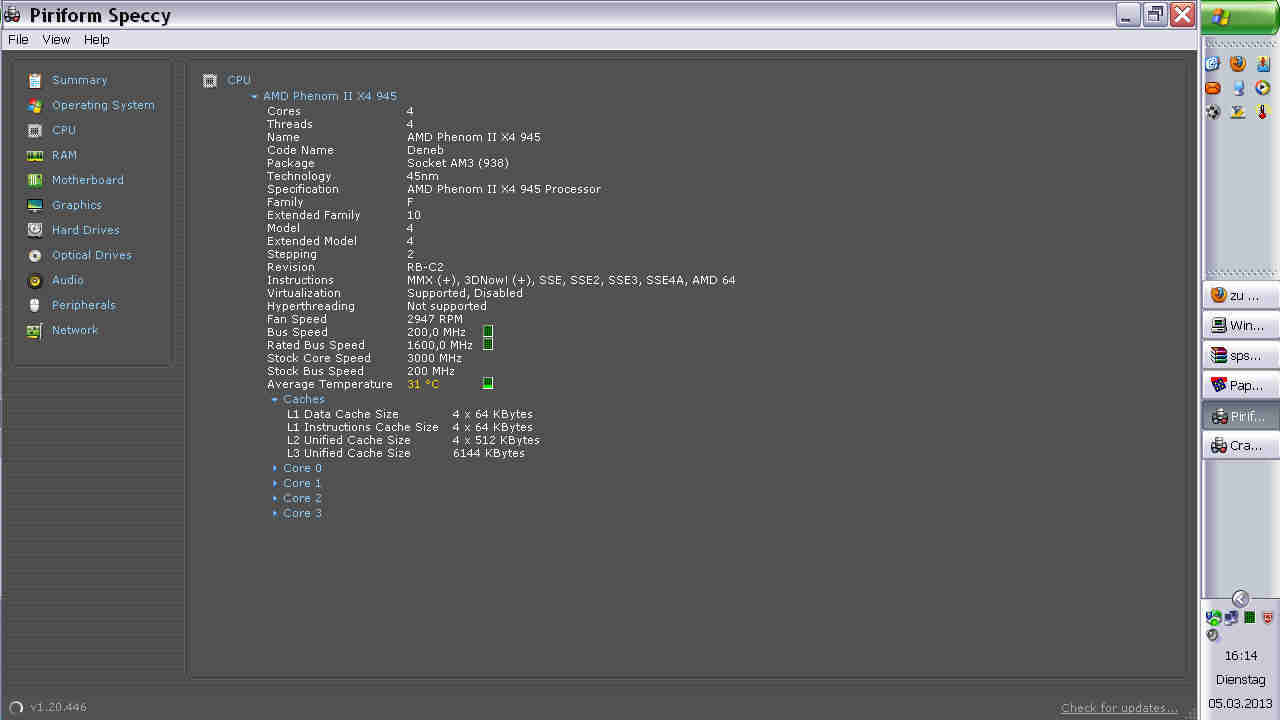Switch to the 'sps...' taskbar button
The width and height of the screenshot is (1280, 720).
1240,355
